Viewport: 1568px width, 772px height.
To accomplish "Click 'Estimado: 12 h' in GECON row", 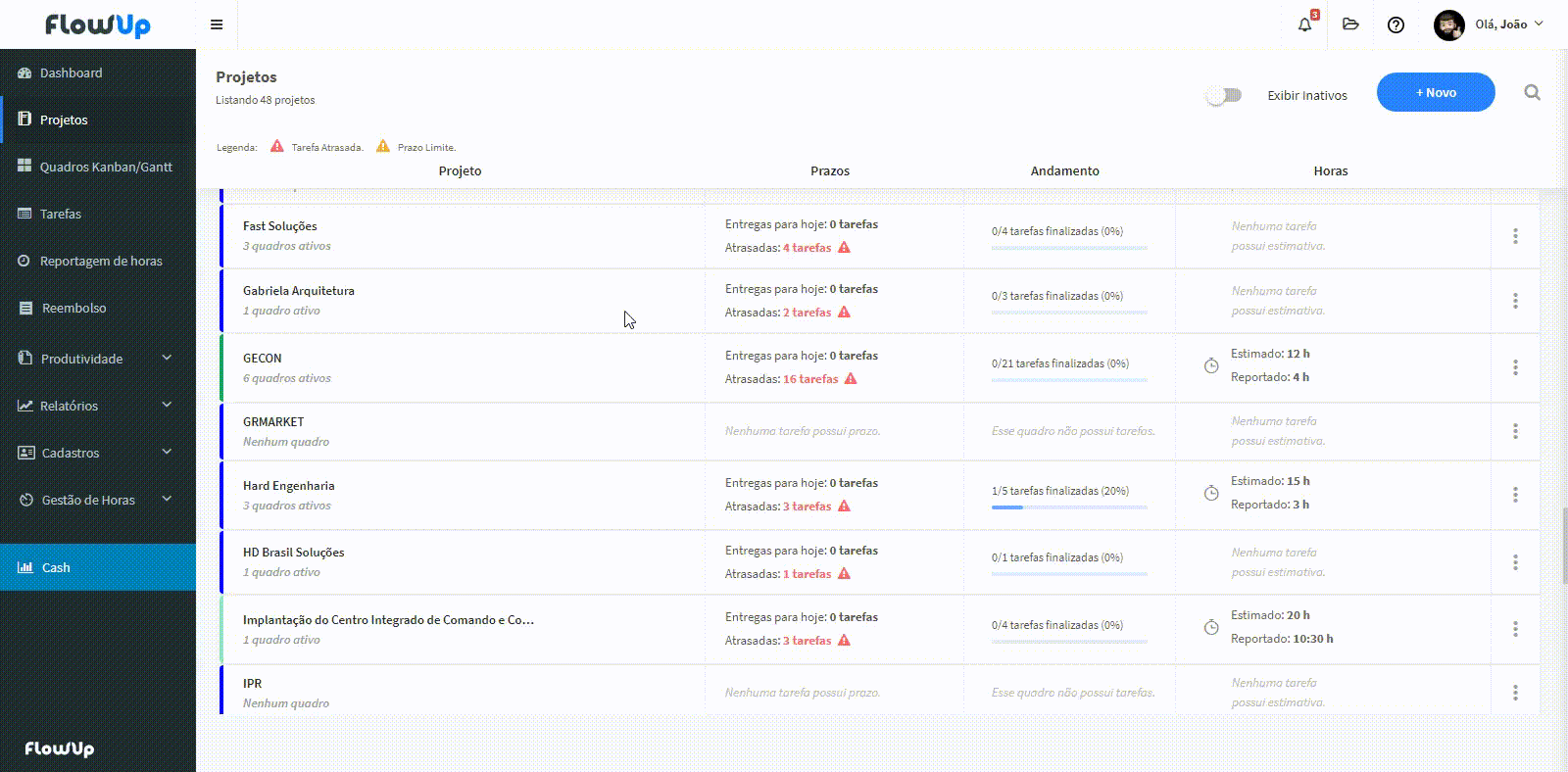I will click(x=1270, y=354).
